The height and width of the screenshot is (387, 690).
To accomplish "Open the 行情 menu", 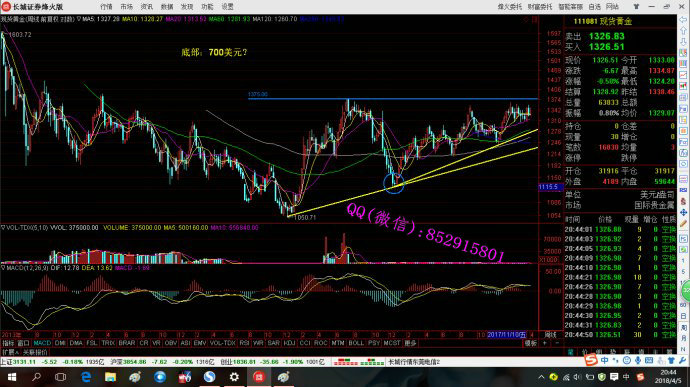I will (106, 7).
